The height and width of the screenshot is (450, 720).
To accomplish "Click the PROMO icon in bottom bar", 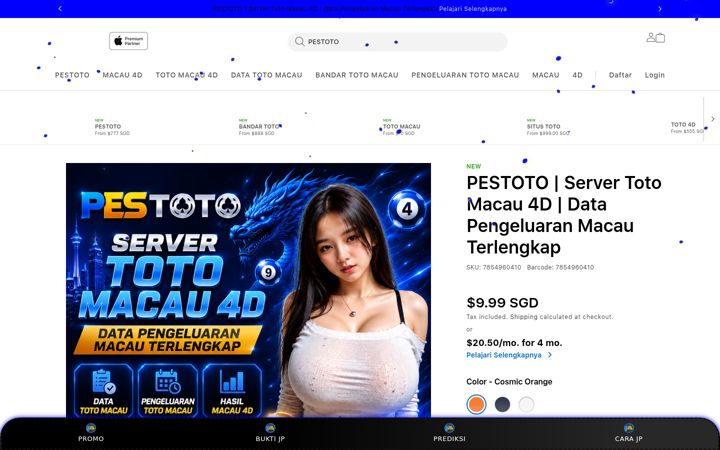I will pyautogui.click(x=91, y=428).
